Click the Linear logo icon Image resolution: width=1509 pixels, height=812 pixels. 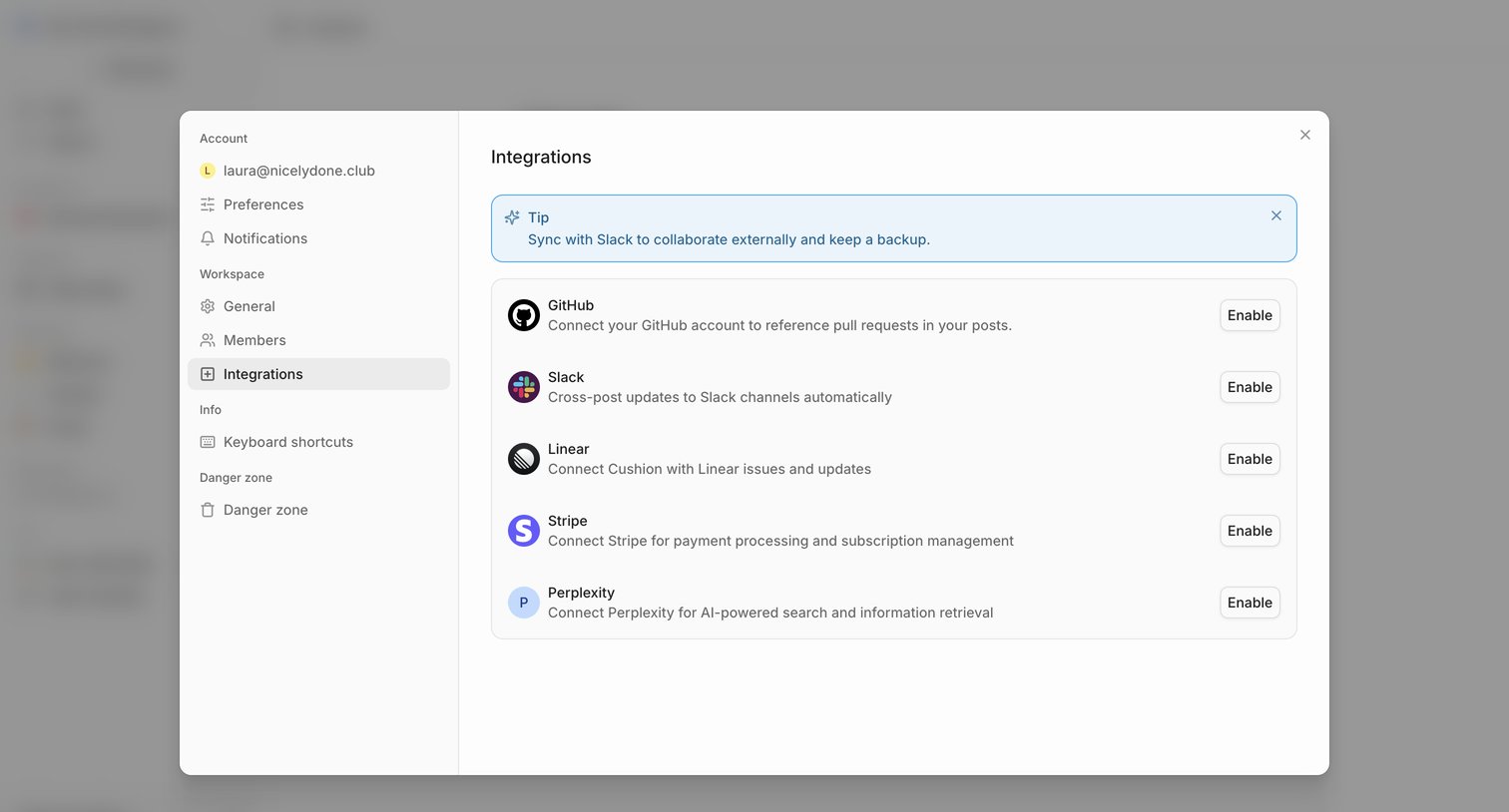click(x=524, y=459)
